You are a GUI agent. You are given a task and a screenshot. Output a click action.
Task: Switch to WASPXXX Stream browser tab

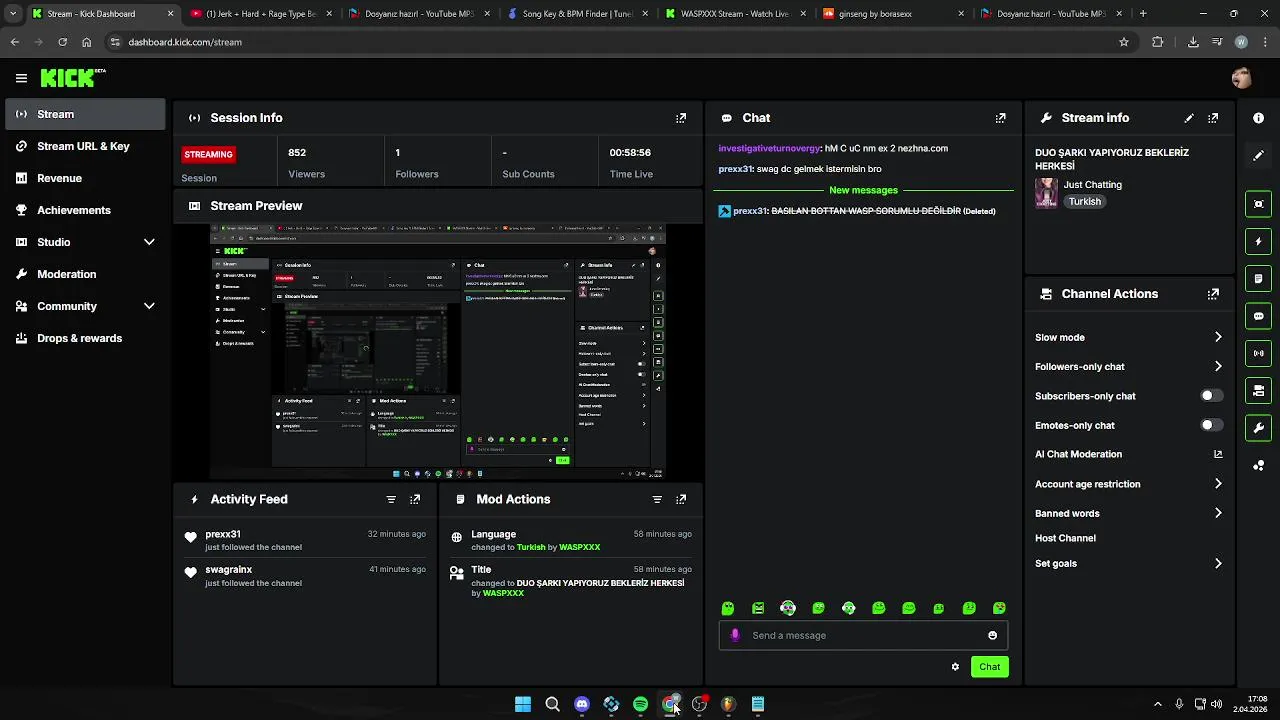point(734,14)
